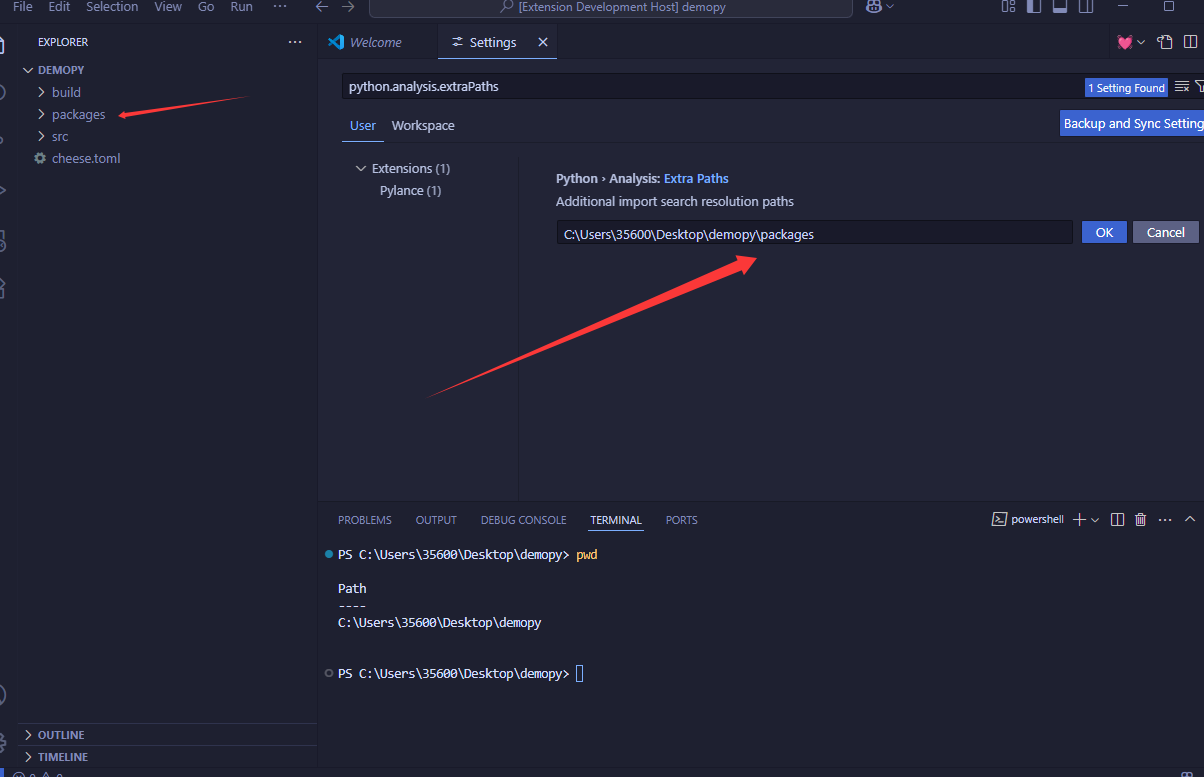Toggle bottom panel layout icon
The width and height of the screenshot is (1204, 777).
(x=1058, y=6)
